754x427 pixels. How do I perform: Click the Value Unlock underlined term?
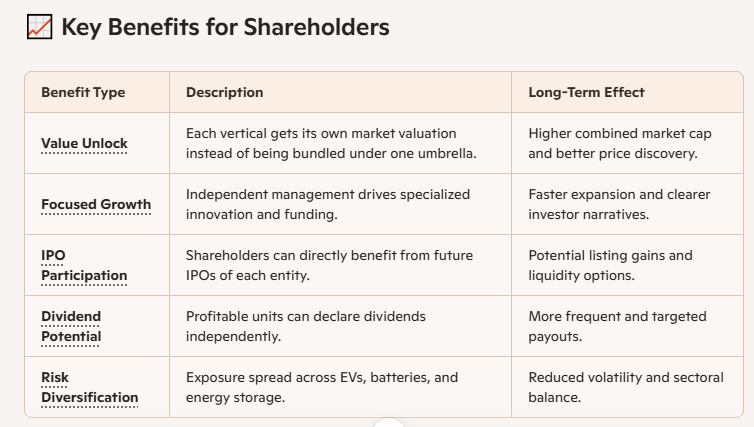84,143
